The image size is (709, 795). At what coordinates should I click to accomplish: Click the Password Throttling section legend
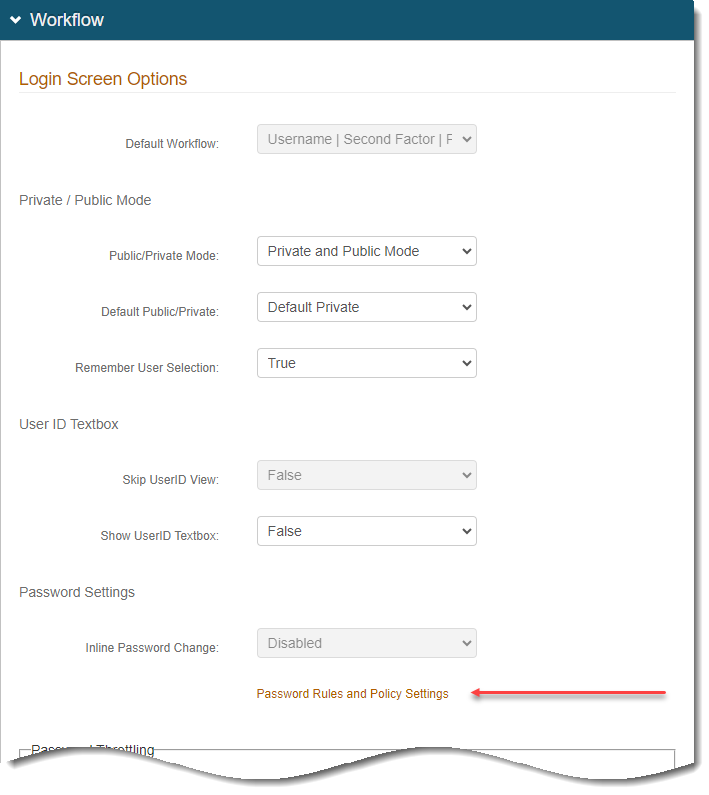[x=93, y=750]
